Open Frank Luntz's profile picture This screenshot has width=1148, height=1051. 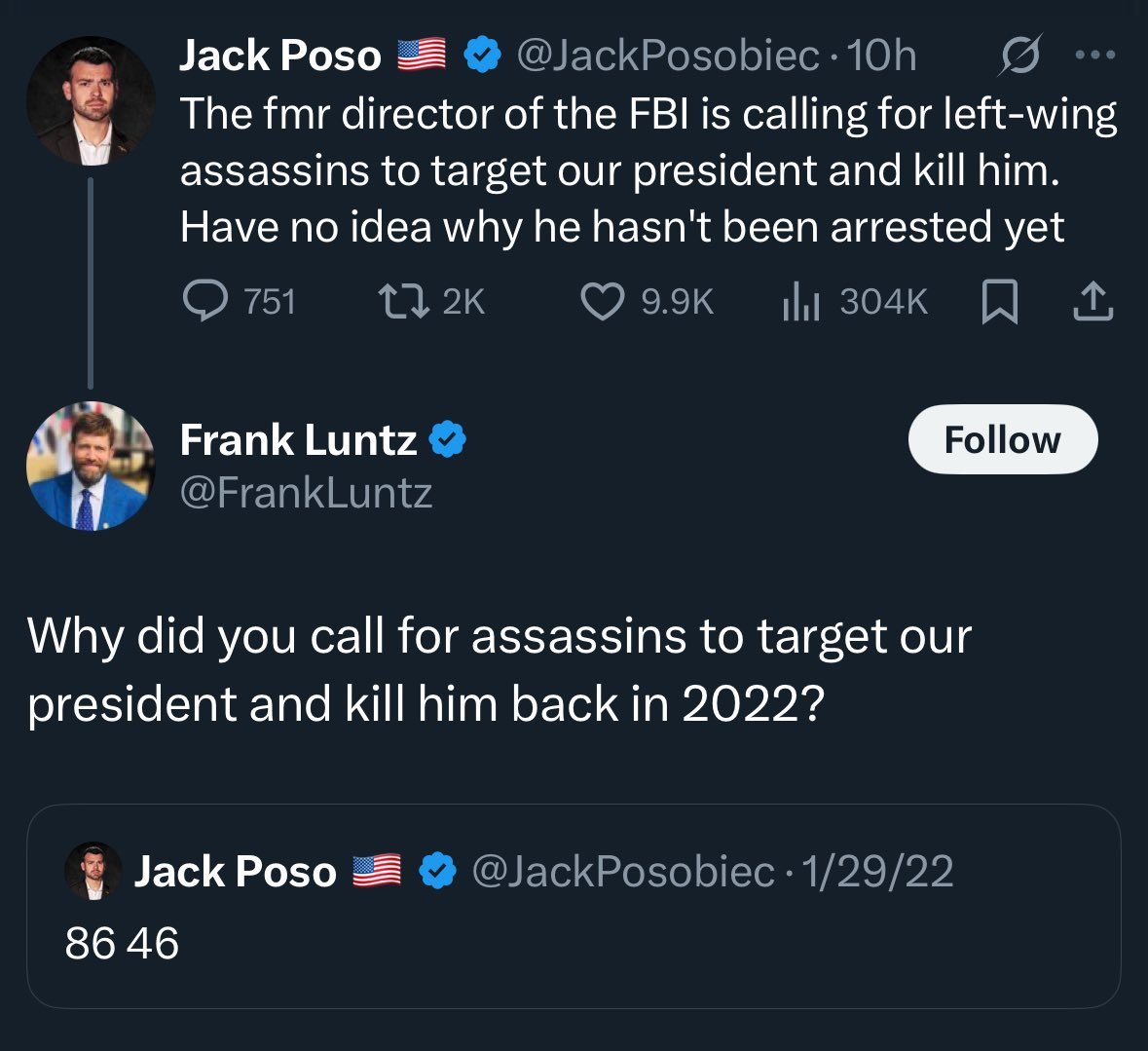[91, 465]
